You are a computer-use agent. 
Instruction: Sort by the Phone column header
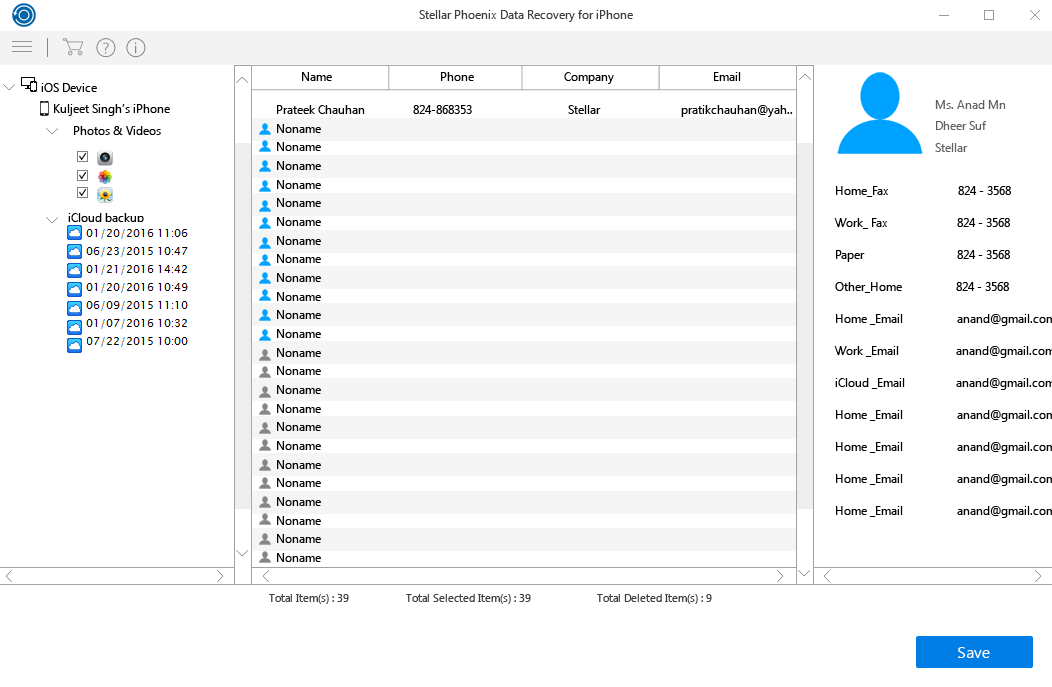[455, 77]
